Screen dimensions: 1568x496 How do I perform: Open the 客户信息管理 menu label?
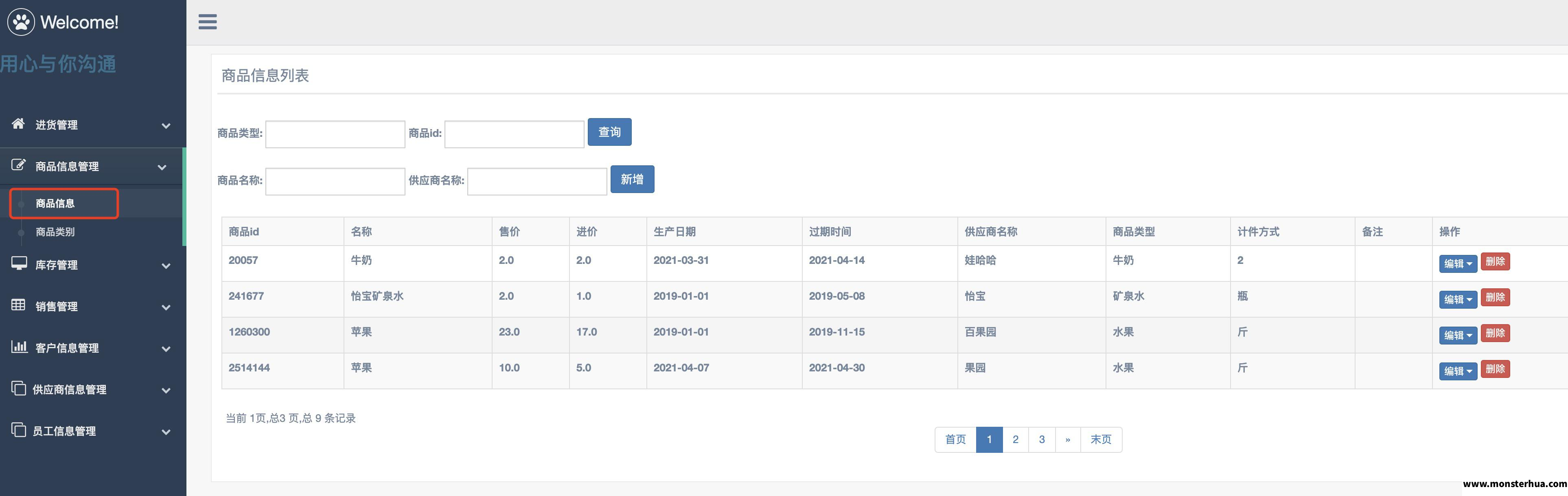pyautogui.click(x=67, y=348)
